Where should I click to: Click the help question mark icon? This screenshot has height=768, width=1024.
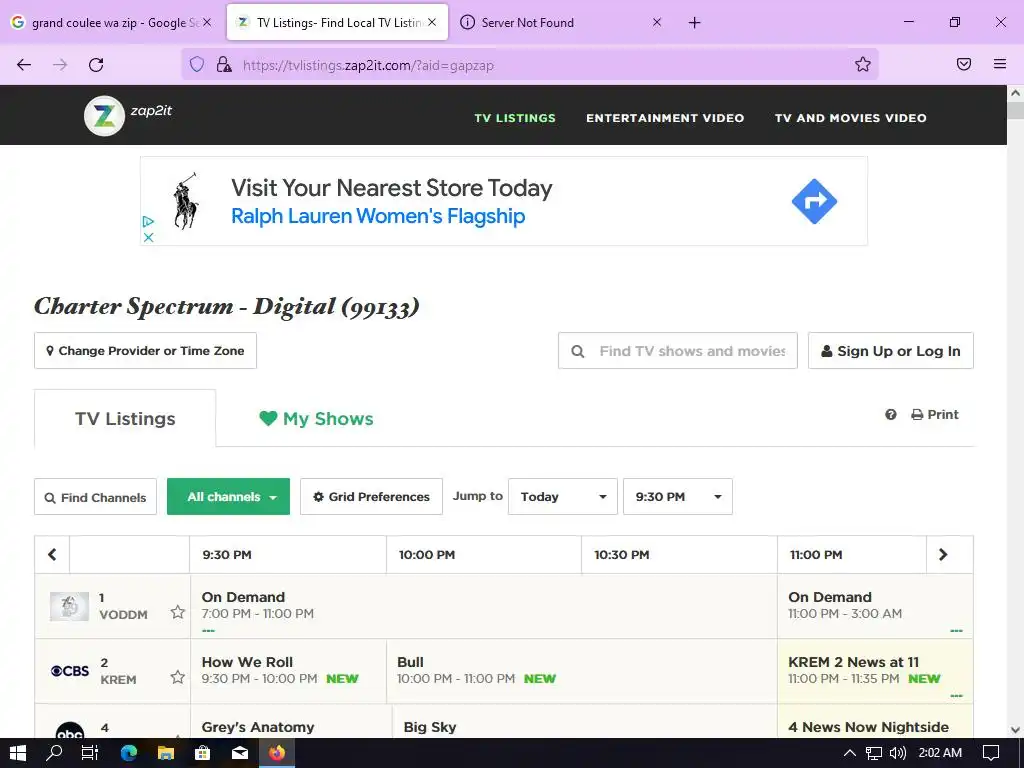click(x=891, y=415)
